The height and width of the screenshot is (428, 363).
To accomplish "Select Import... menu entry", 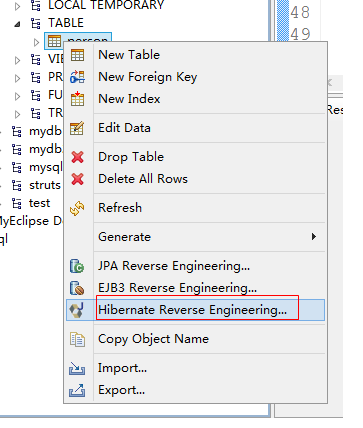I will pyautogui.click(x=195, y=368).
